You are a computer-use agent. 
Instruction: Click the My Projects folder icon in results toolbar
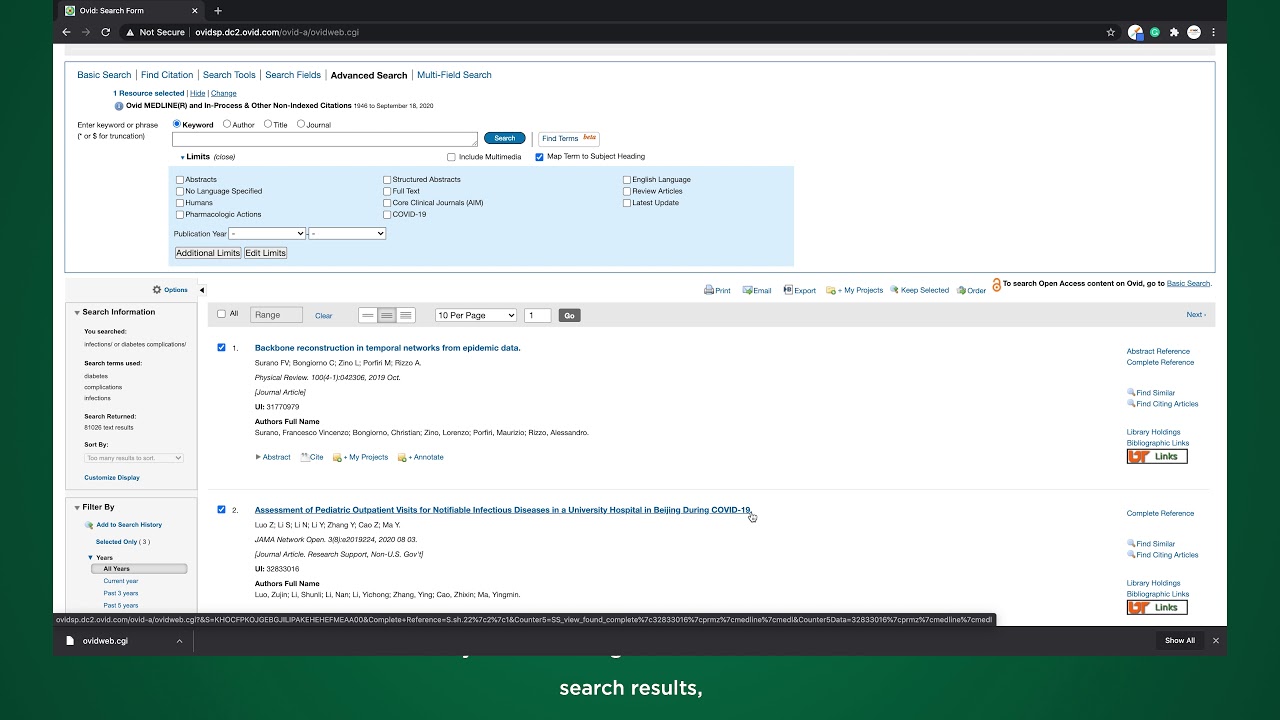831,290
